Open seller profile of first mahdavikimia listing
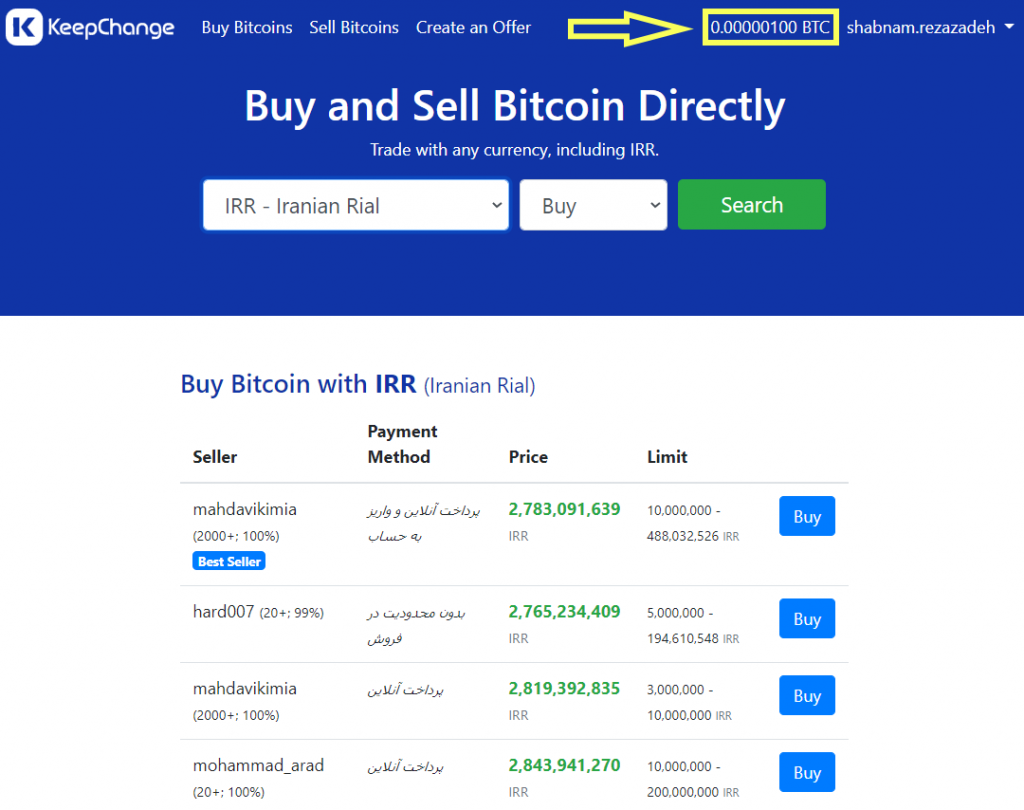Viewport: 1024px width, 810px height. (x=244, y=509)
